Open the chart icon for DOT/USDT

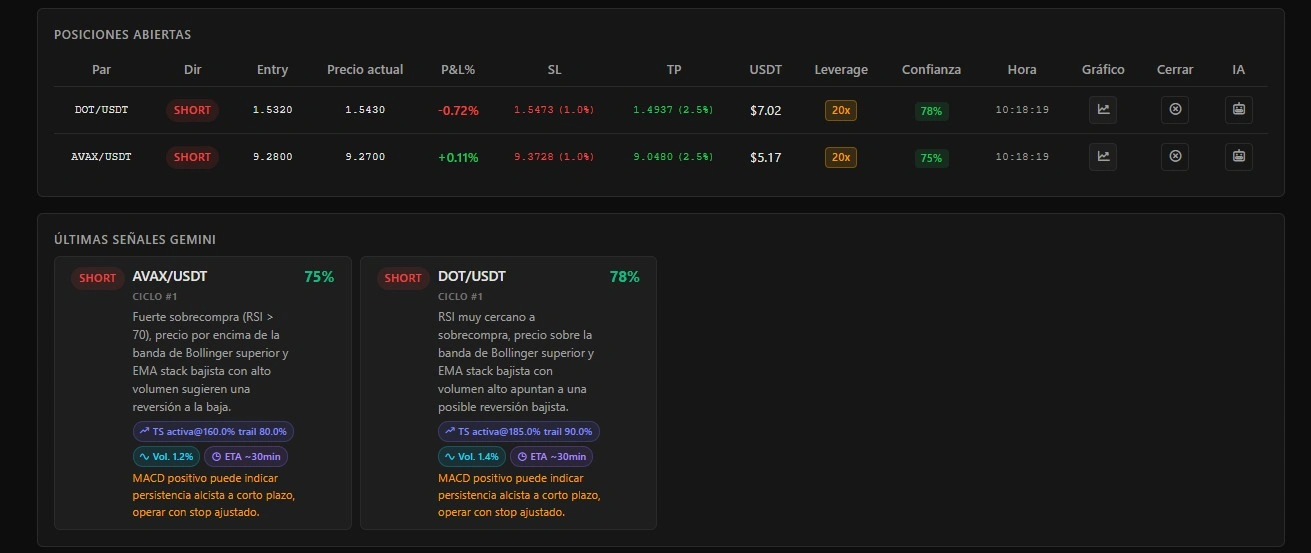point(1103,110)
